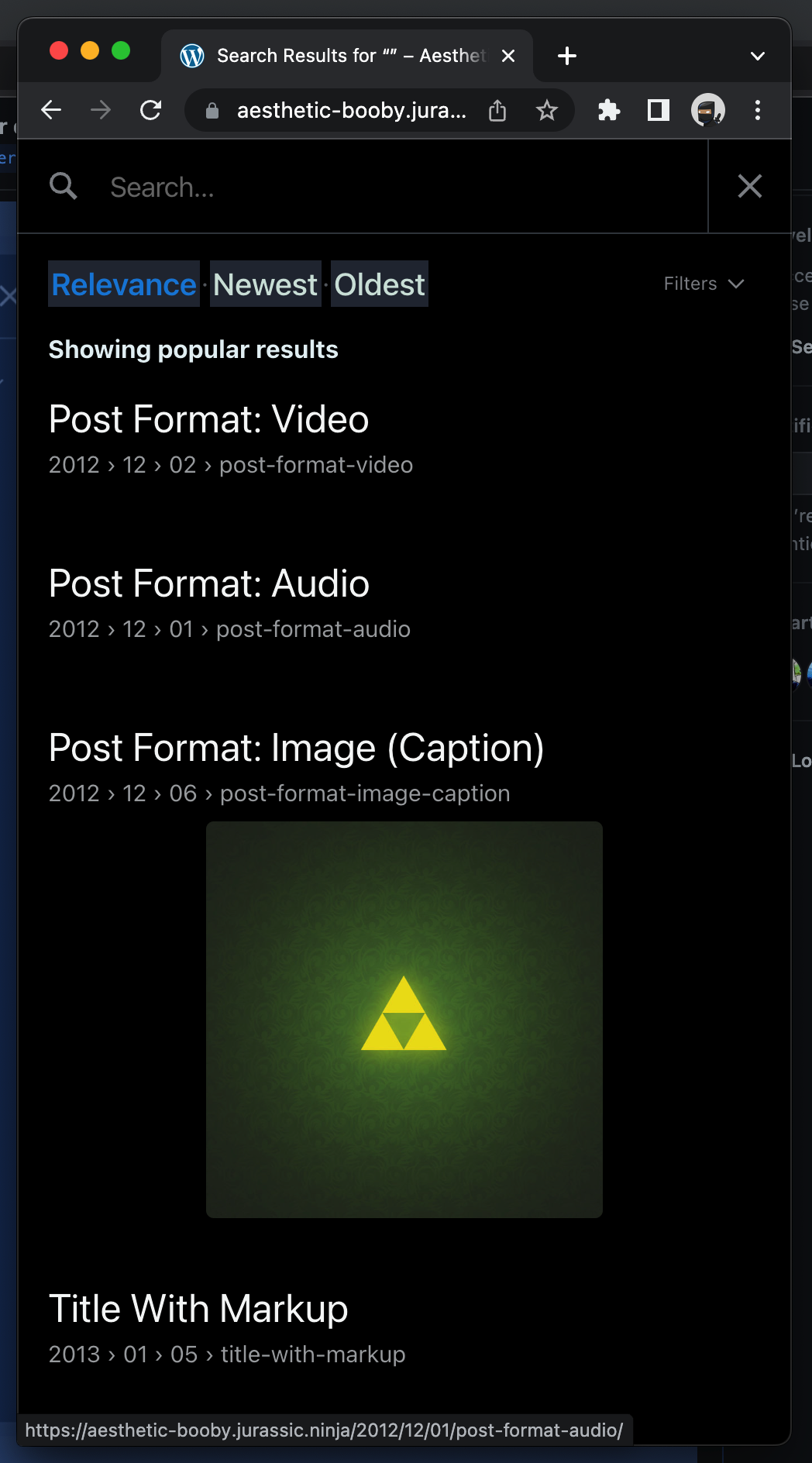
Task: Click the Triforce image thumbnail
Action: click(404, 1020)
